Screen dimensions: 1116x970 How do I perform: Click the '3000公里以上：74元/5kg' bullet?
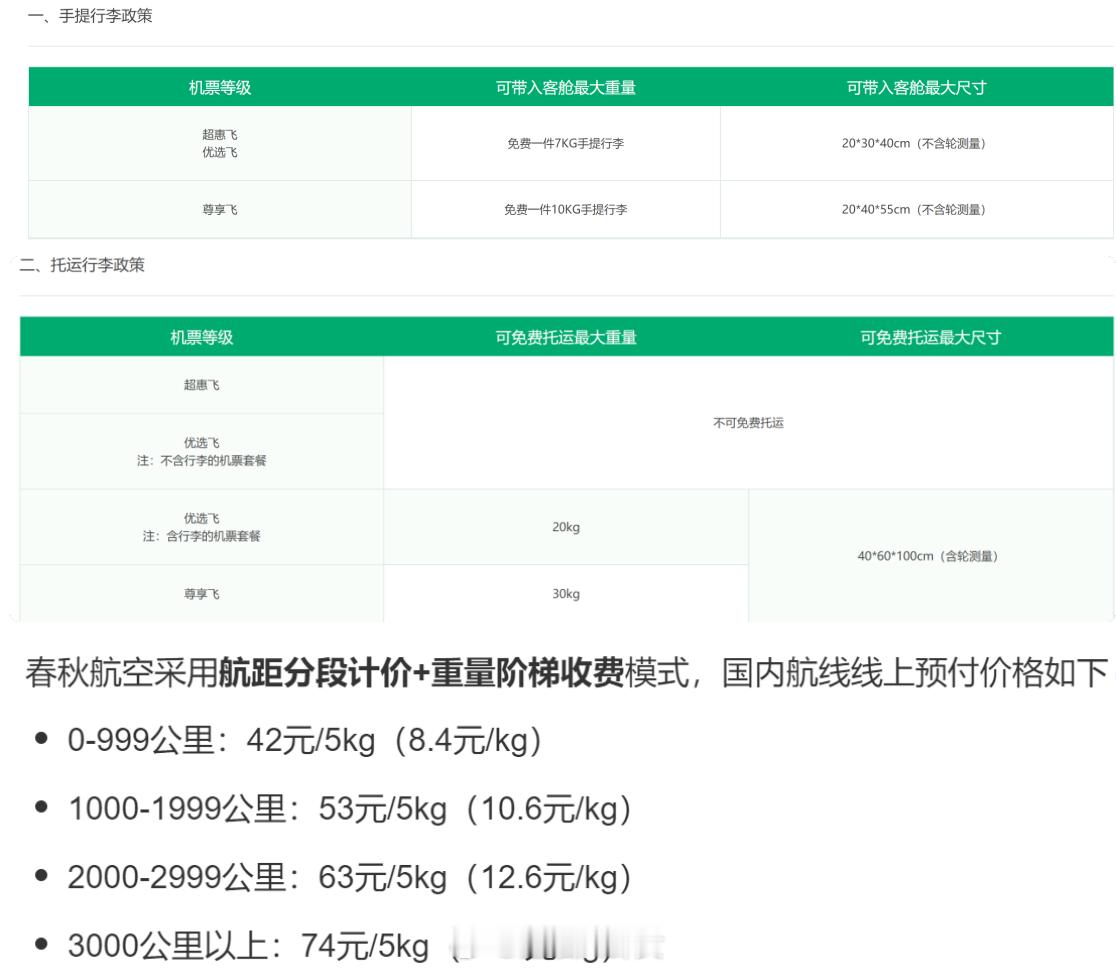pos(248,947)
